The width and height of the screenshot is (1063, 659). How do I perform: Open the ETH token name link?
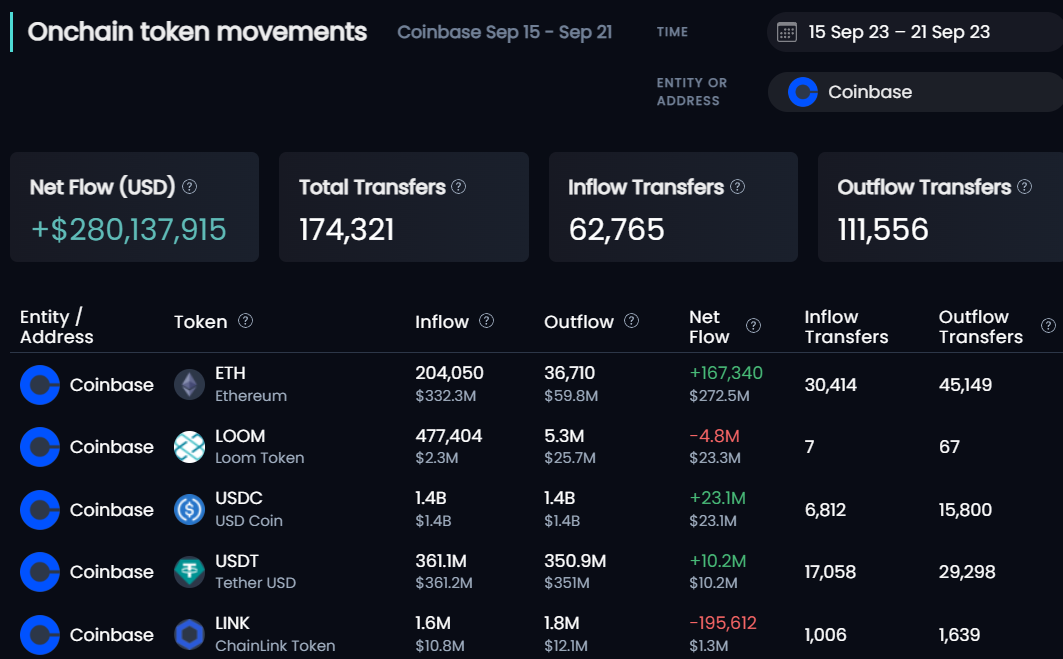coord(230,374)
